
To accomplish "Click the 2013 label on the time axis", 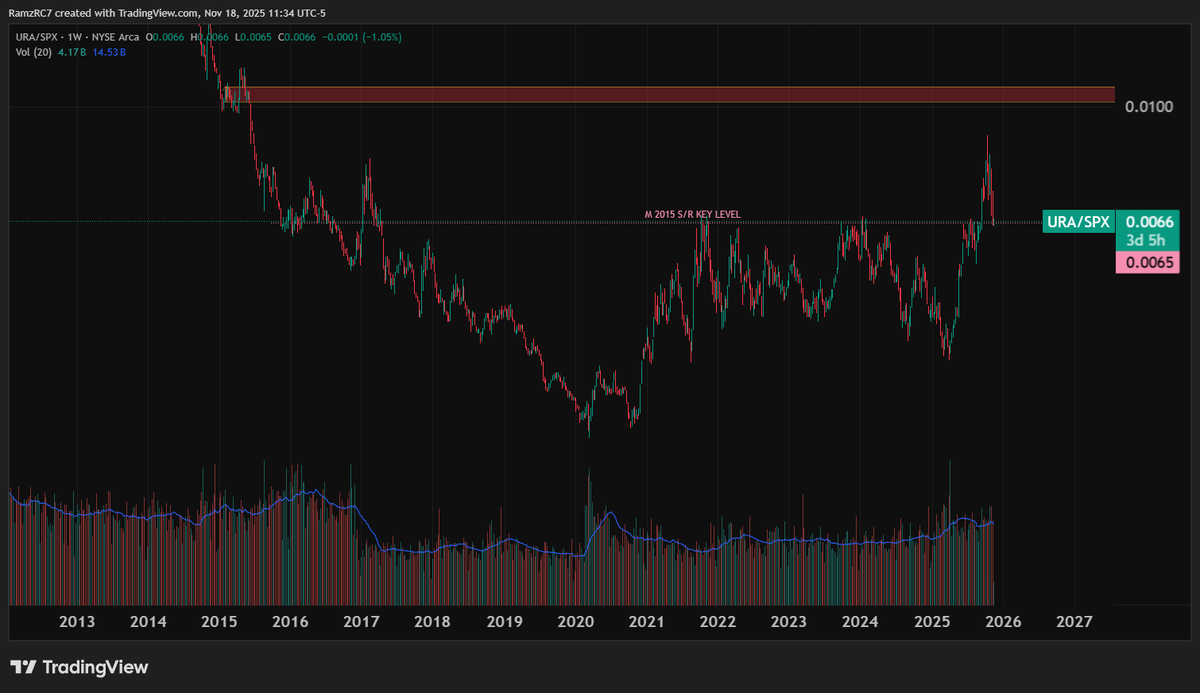I will pos(78,621).
